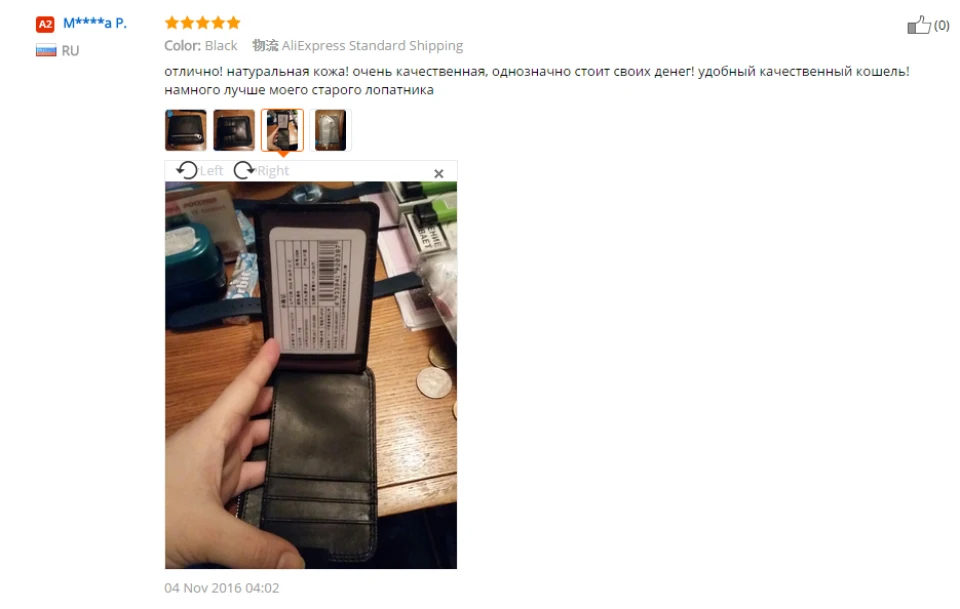This screenshot has height=609, width=960.
Task: Close the enlarged photo viewer
Action: [x=438, y=174]
